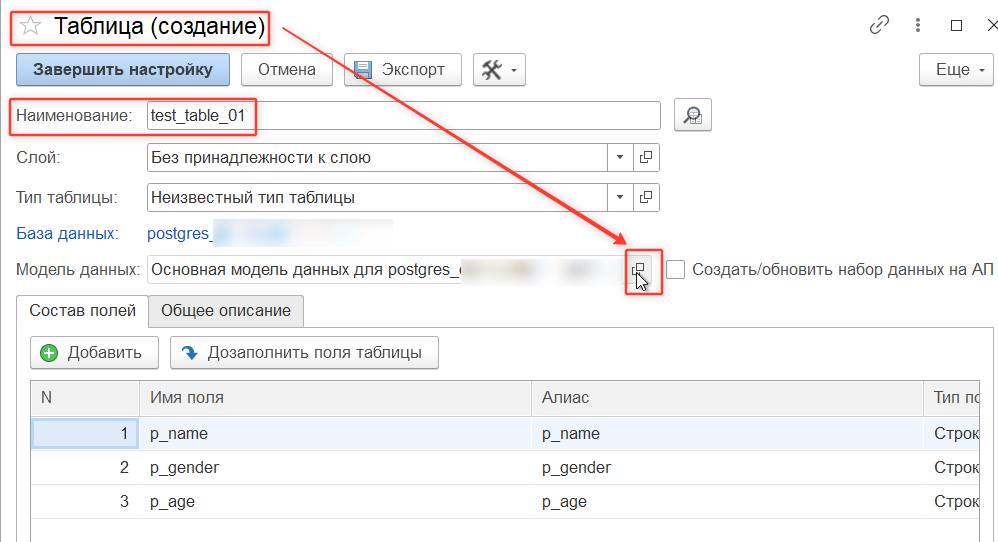Image resolution: width=998 pixels, height=542 pixels.
Task: Switch to the Общее описание tab
Action: [226, 310]
